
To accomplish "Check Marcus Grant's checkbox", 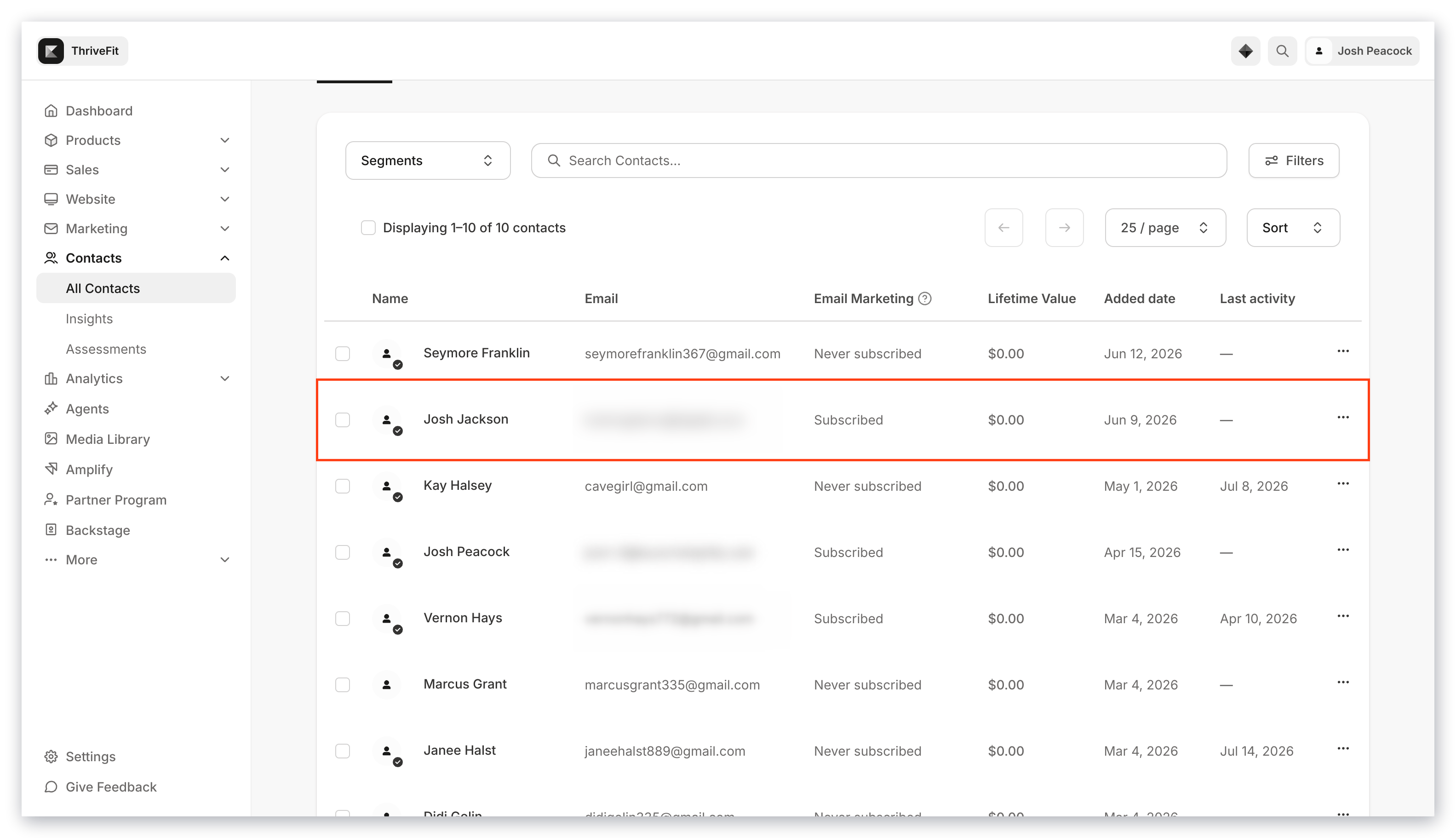I will (343, 684).
